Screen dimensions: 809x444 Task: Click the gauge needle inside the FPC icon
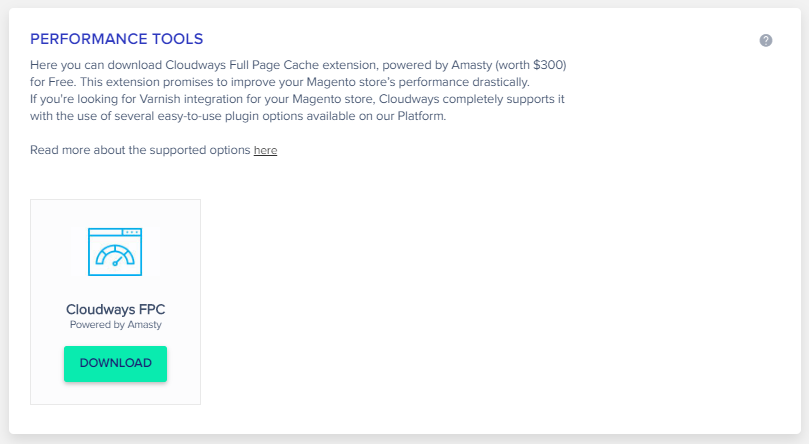tap(118, 260)
